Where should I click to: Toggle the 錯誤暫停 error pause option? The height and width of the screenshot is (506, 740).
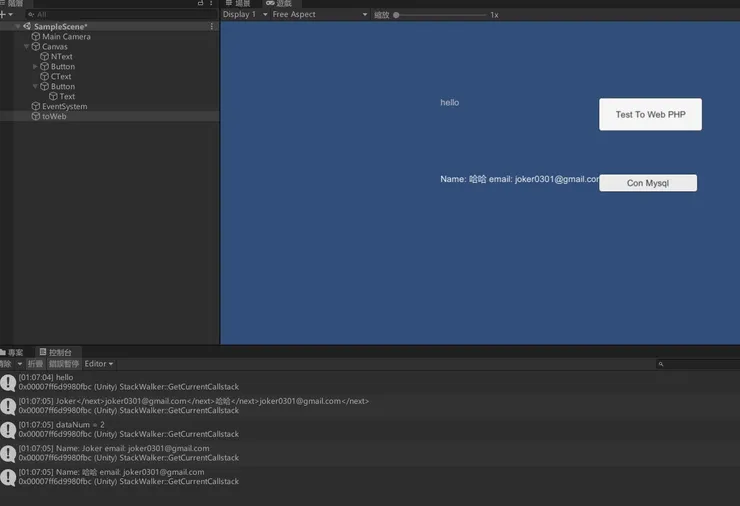point(64,364)
